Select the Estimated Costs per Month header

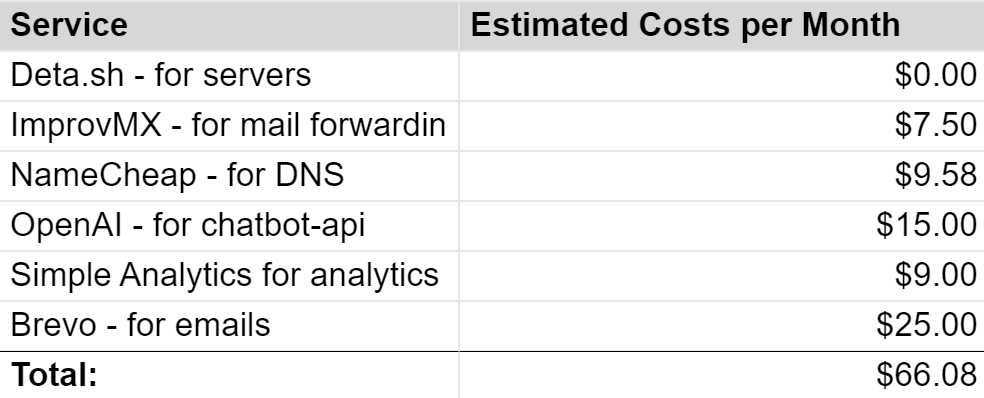pos(722,25)
